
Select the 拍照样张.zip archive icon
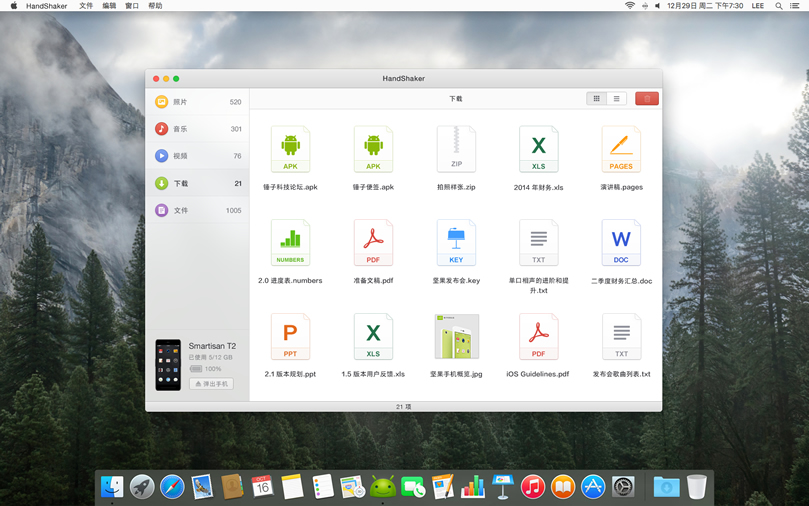[456, 150]
